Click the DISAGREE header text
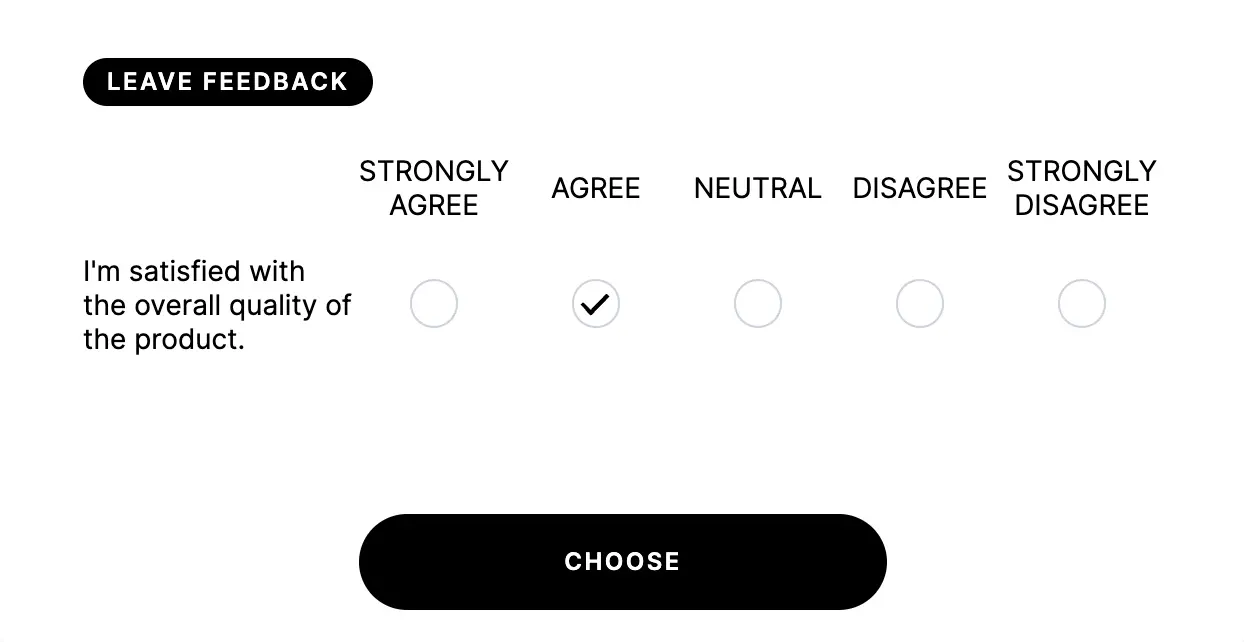This screenshot has width=1244, height=642. click(920, 188)
